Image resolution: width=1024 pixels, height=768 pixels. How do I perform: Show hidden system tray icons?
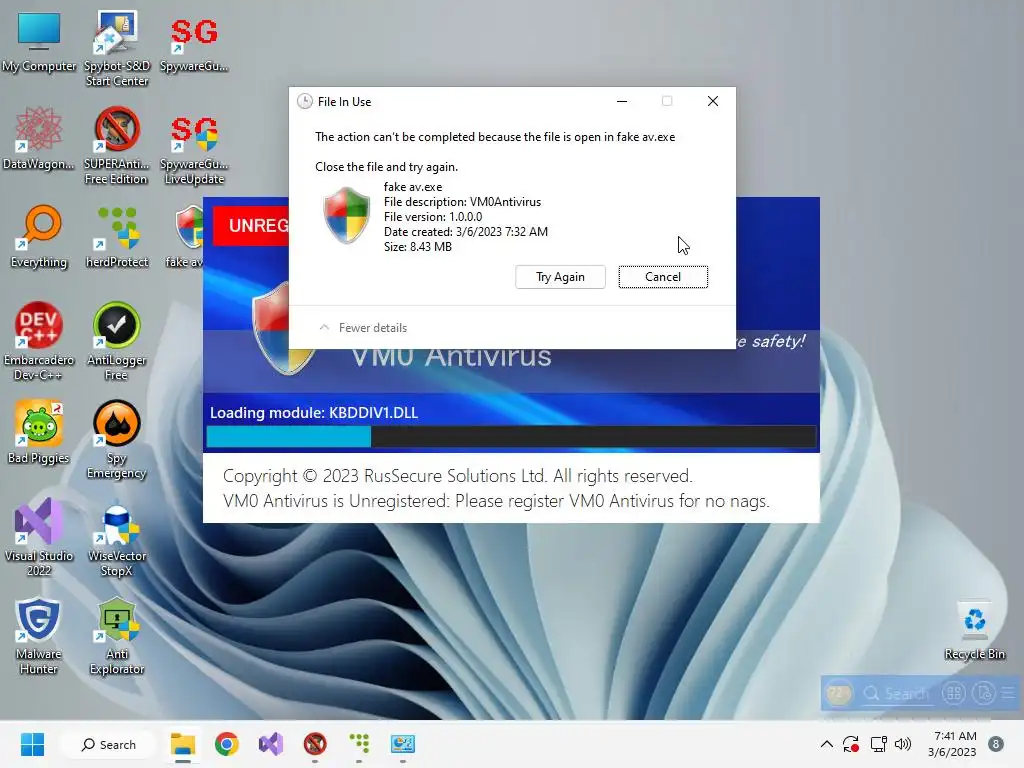tap(826, 744)
